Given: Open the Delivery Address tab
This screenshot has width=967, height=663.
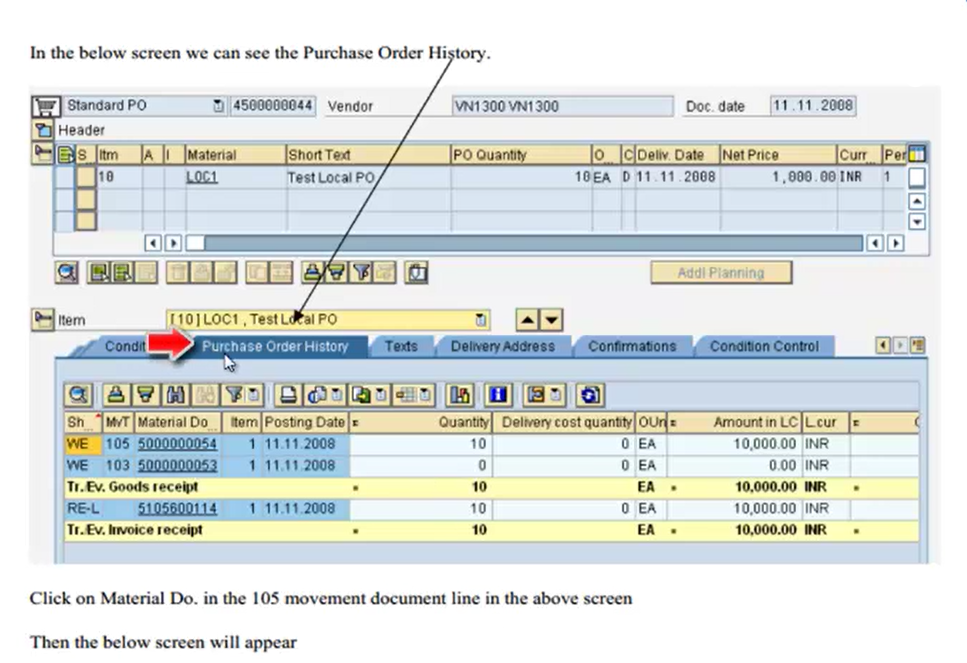Looking at the screenshot, I should (503, 347).
